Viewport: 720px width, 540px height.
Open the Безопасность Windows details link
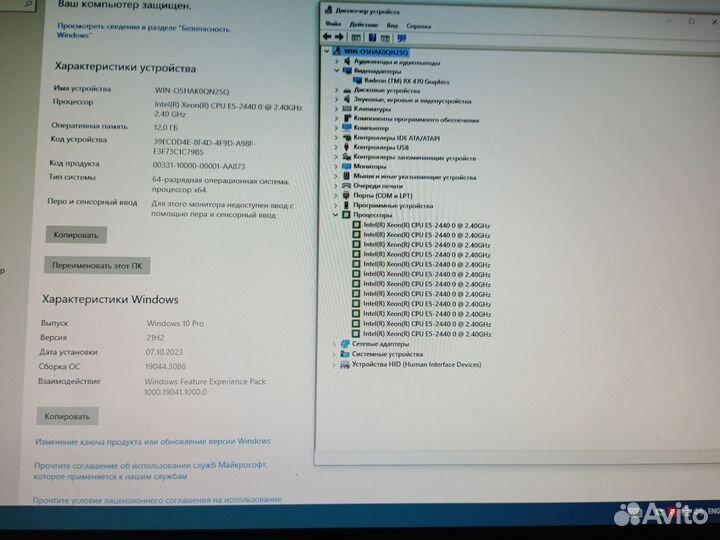pos(144,31)
